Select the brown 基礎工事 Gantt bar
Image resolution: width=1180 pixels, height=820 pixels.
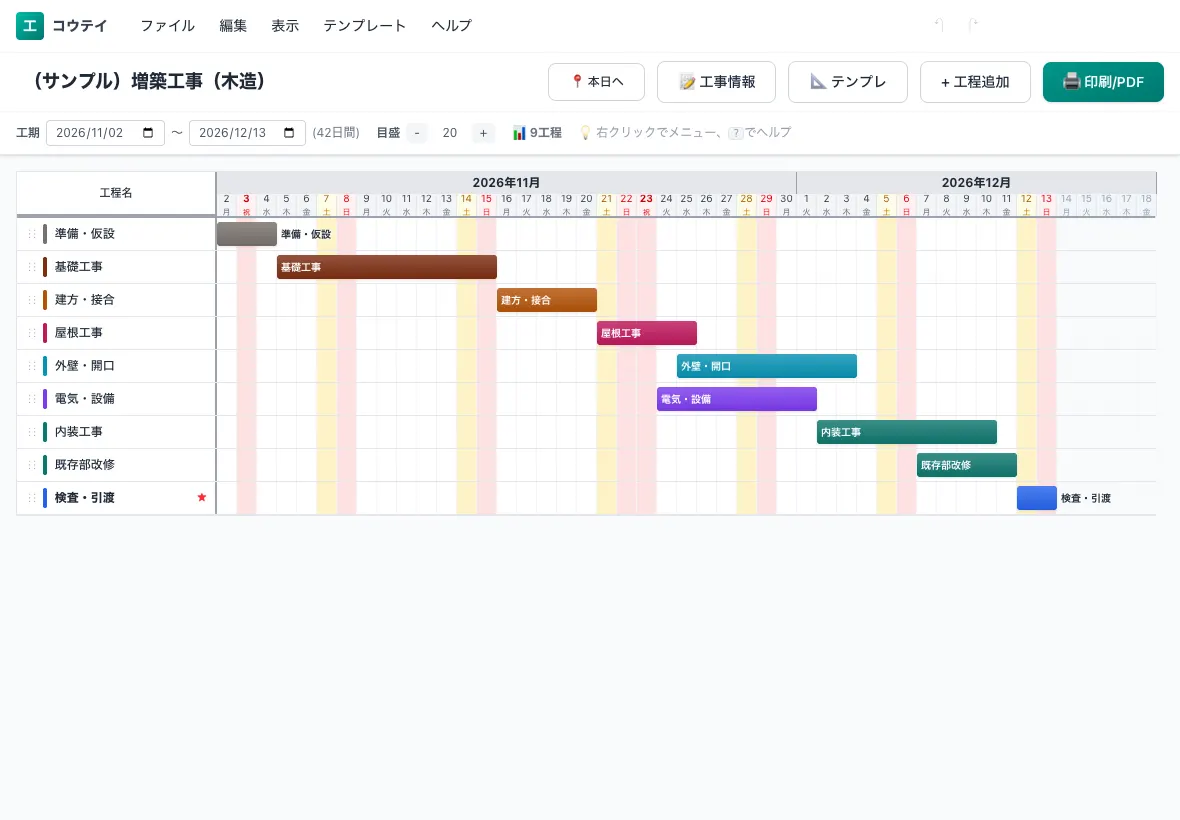387,267
